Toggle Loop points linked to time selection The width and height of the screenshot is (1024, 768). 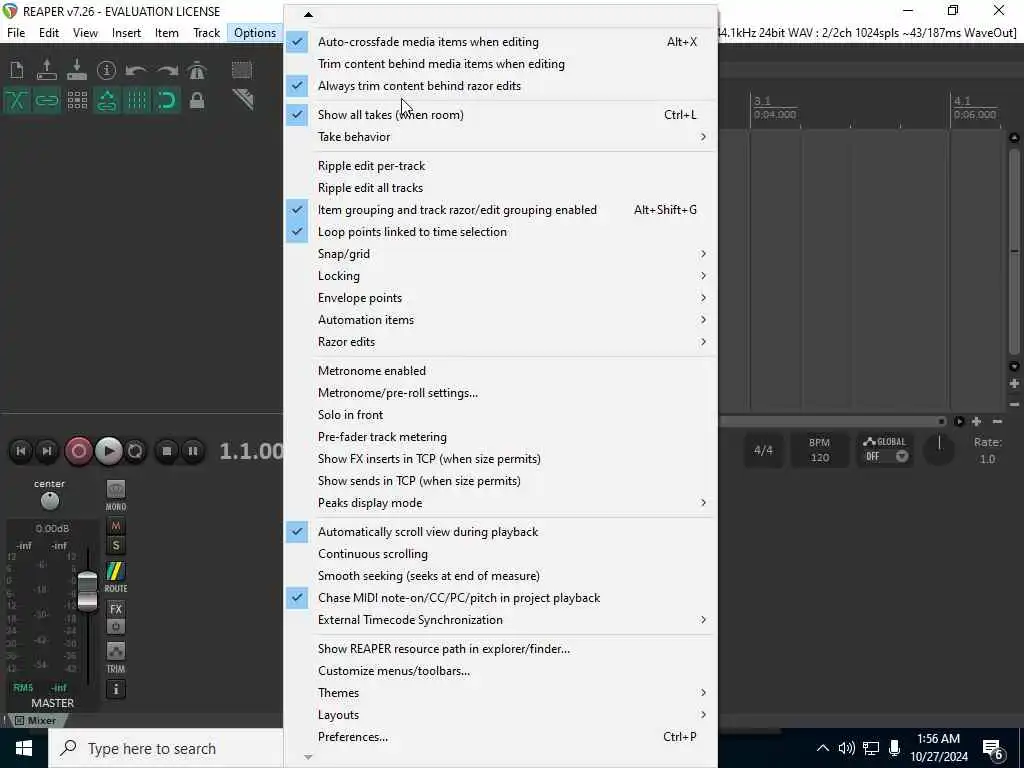pos(500,232)
